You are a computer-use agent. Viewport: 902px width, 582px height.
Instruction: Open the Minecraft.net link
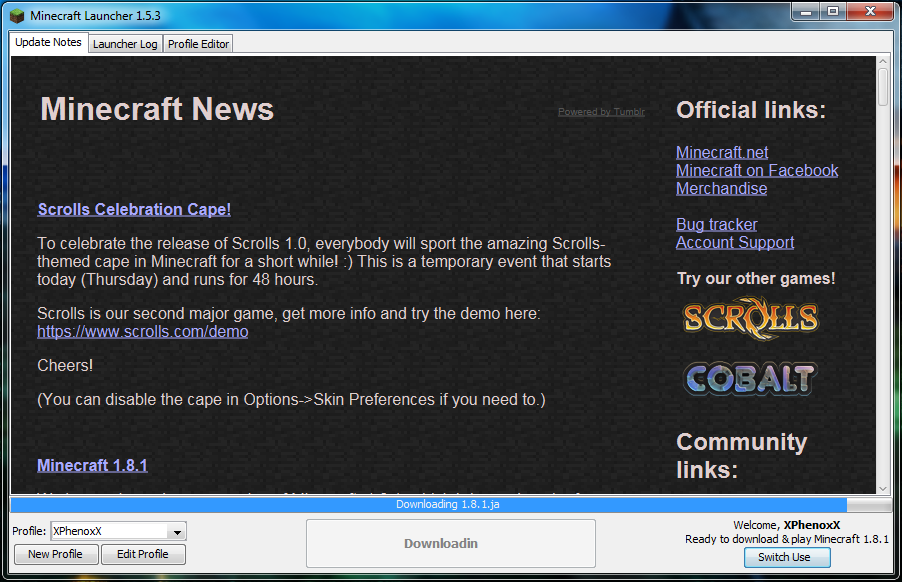point(722,153)
